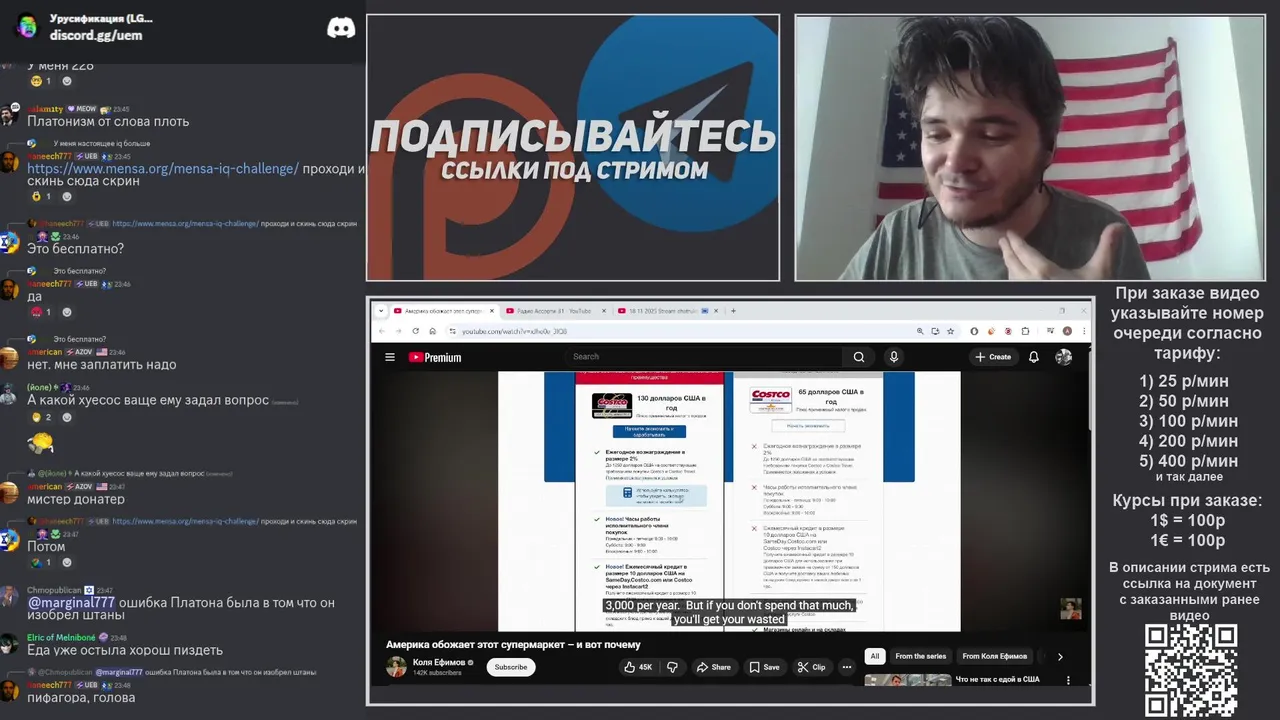The image size is (1280, 720).
Task: Switch to the 'Америка обожает' browser tab
Action: (443, 311)
